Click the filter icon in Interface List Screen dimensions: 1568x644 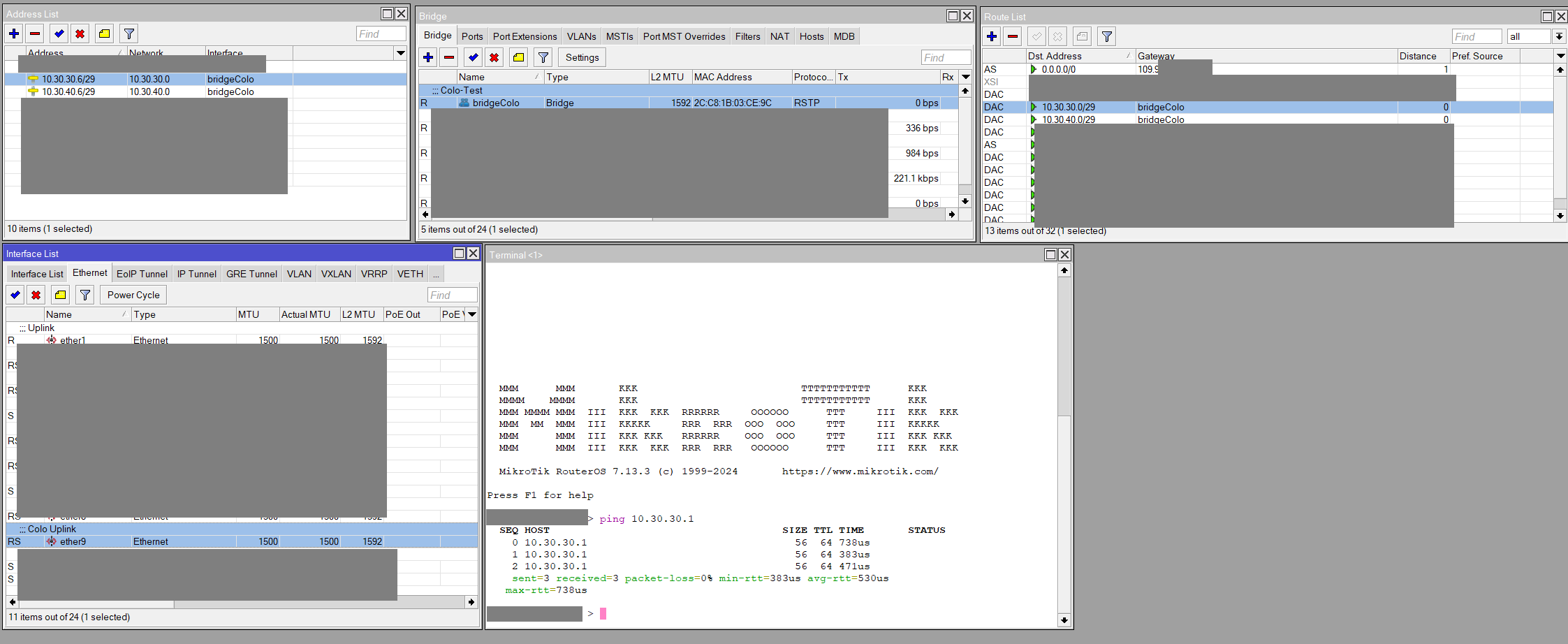(85, 295)
